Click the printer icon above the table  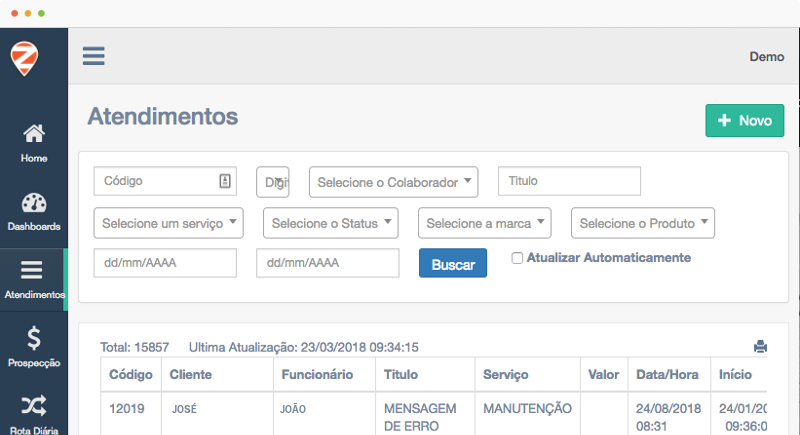point(760,347)
